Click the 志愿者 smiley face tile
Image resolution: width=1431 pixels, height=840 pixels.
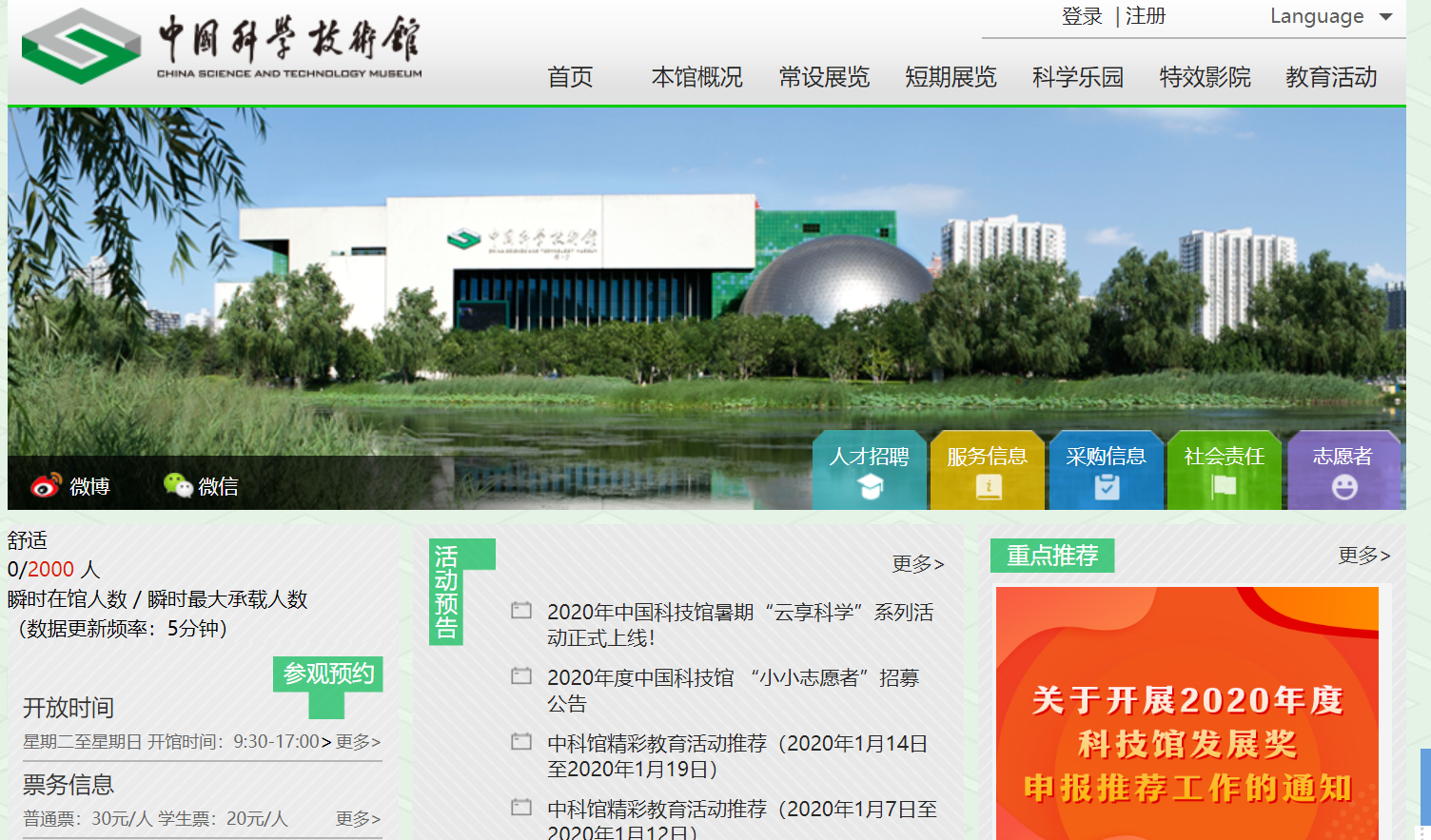pos(1343,471)
